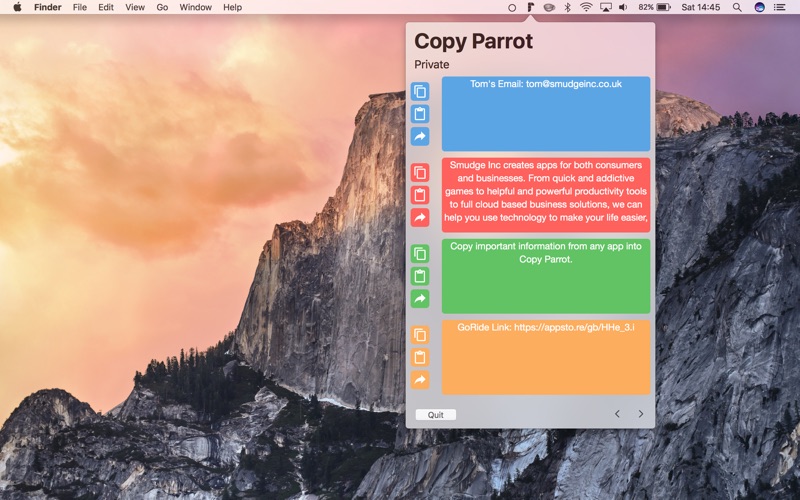Share the red Smudge Inc clip
This screenshot has height=500, width=800.
(420, 217)
